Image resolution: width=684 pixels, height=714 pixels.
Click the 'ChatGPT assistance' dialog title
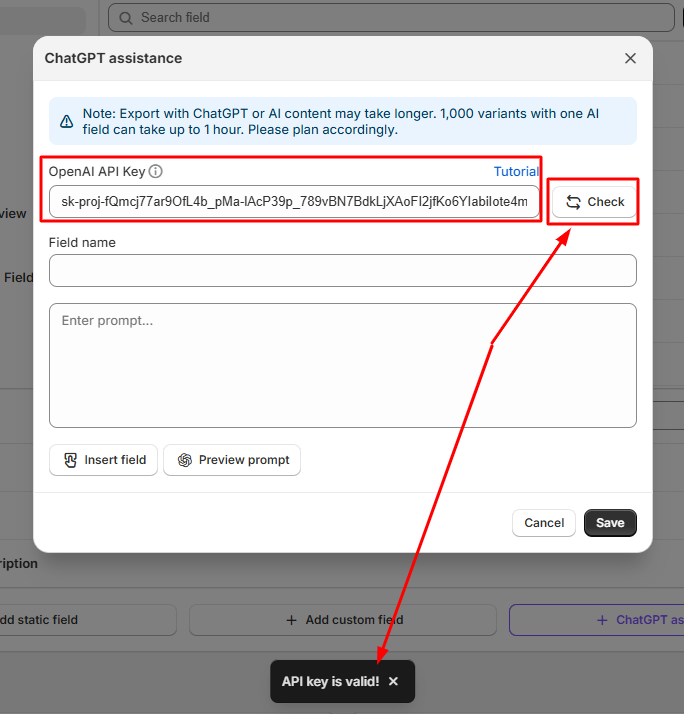[113, 58]
